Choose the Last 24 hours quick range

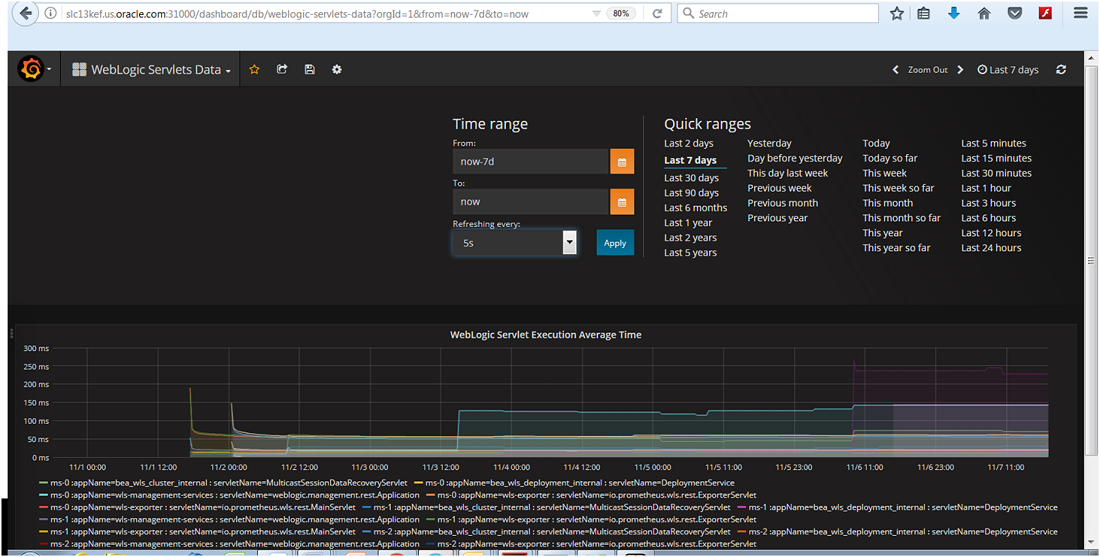[991, 248]
